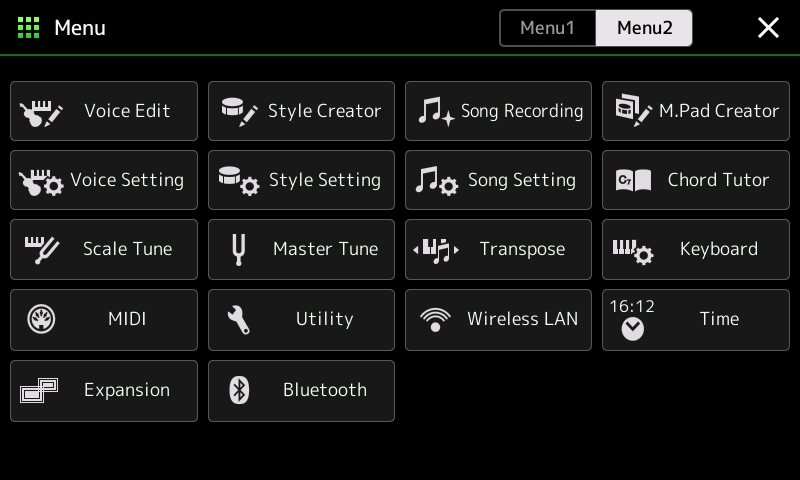Viewport: 800px width, 480px height.
Task: Open the Expansion menu button
Action: [x=104, y=391]
